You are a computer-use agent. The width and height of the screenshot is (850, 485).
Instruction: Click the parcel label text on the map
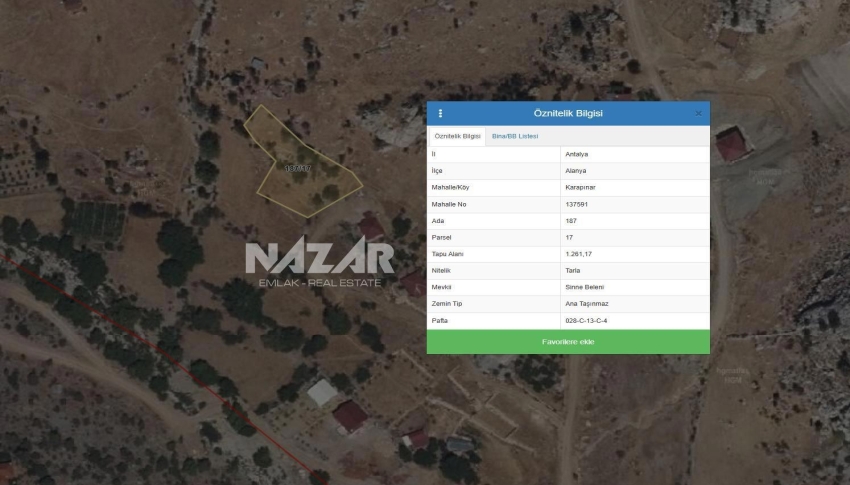[x=298, y=168]
